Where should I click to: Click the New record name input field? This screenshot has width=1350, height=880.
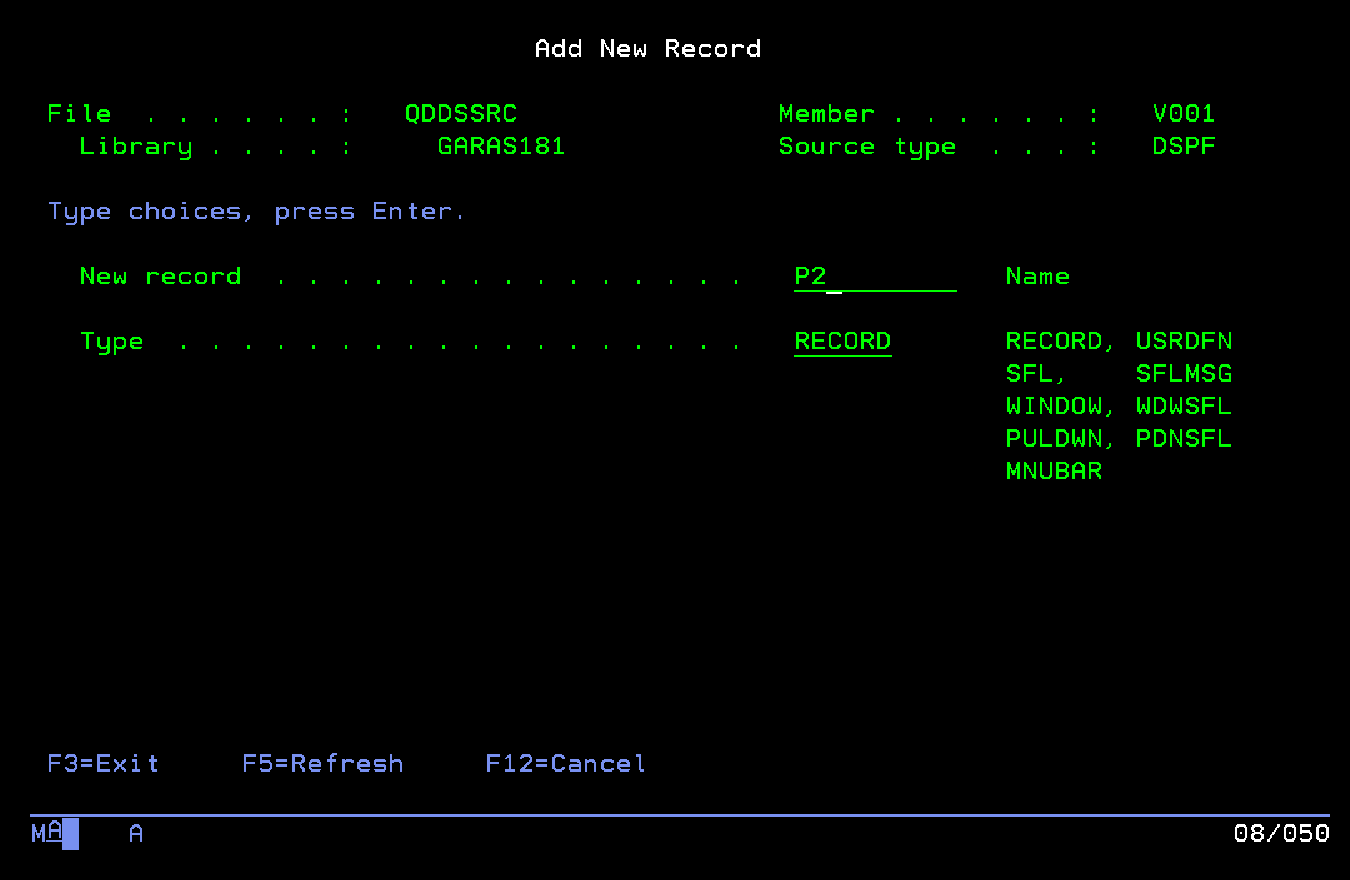coord(874,277)
